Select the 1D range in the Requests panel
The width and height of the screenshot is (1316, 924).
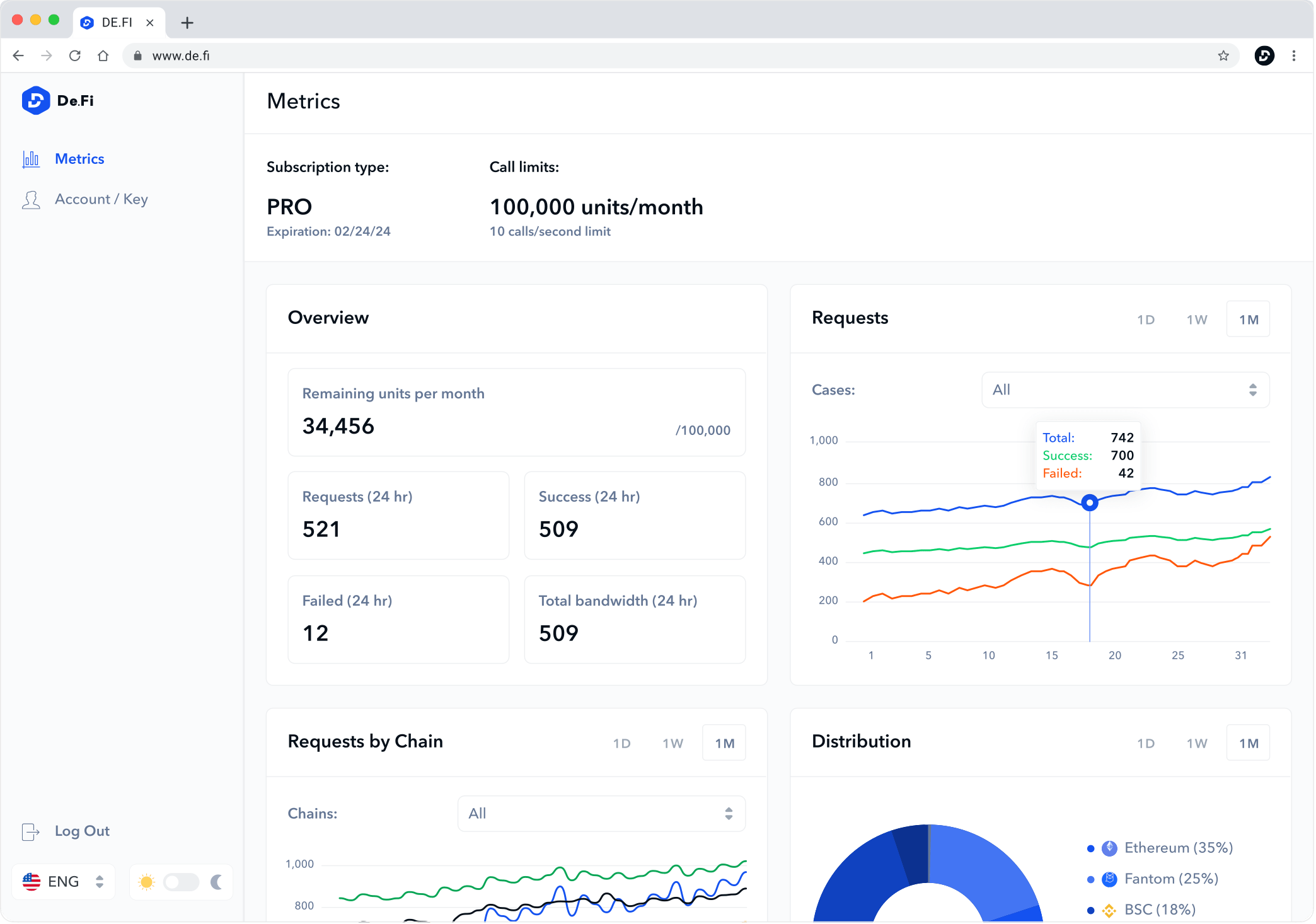coord(1146,320)
